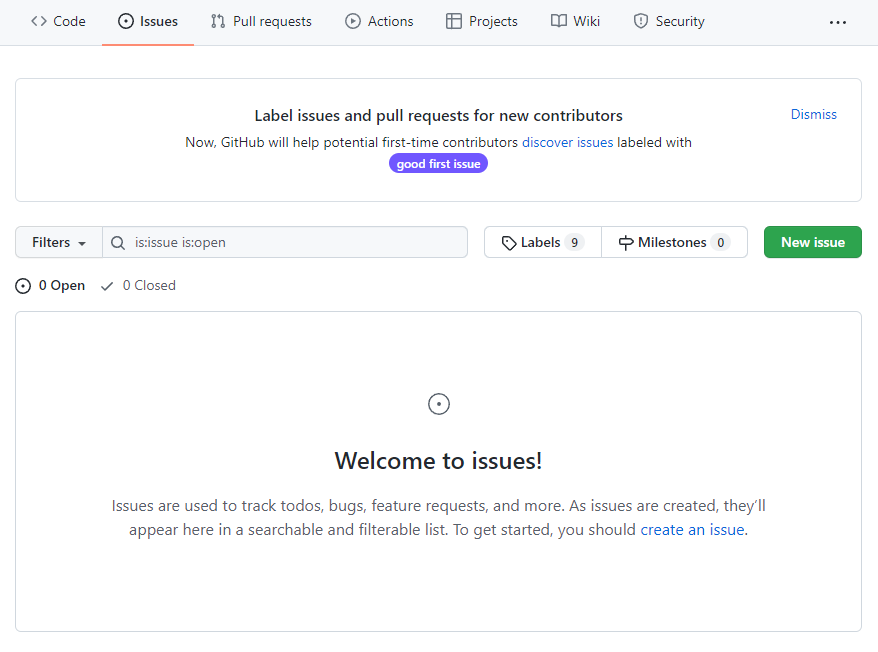Switch to the Pull requests tab
This screenshot has height=652, width=878.
(x=261, y=21)
